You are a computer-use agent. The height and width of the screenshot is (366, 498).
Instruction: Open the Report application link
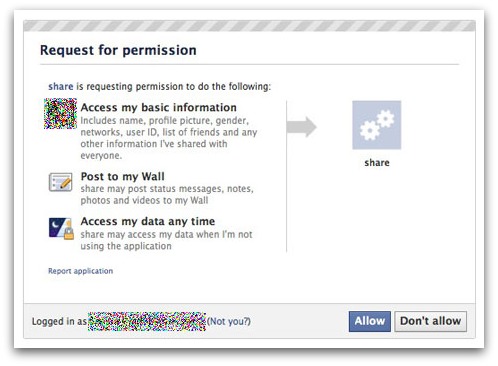click(80, 271)
